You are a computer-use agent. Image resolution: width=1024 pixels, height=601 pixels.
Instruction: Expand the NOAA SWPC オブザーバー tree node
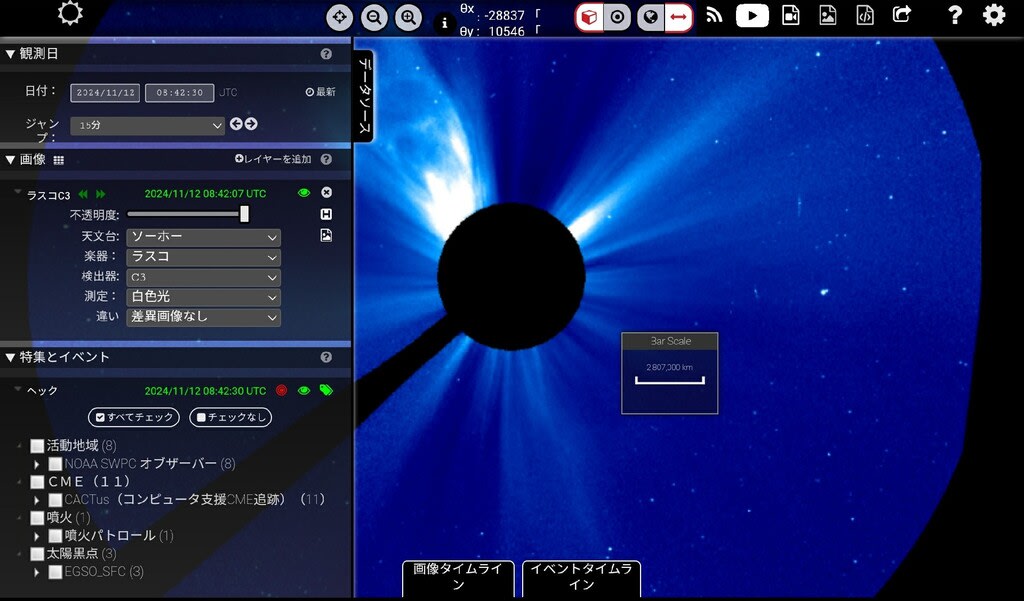click(x=37, y=464)
